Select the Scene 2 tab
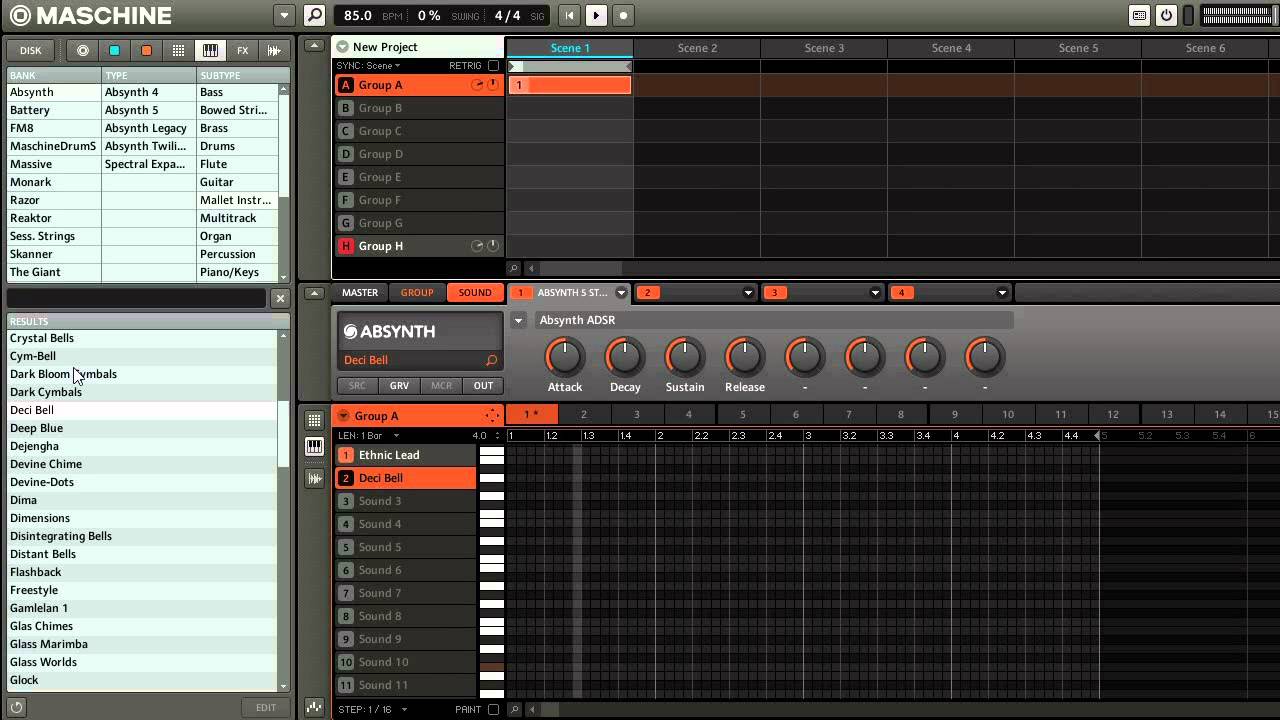Screen dimensions: 1280x720 coord(697,48)
